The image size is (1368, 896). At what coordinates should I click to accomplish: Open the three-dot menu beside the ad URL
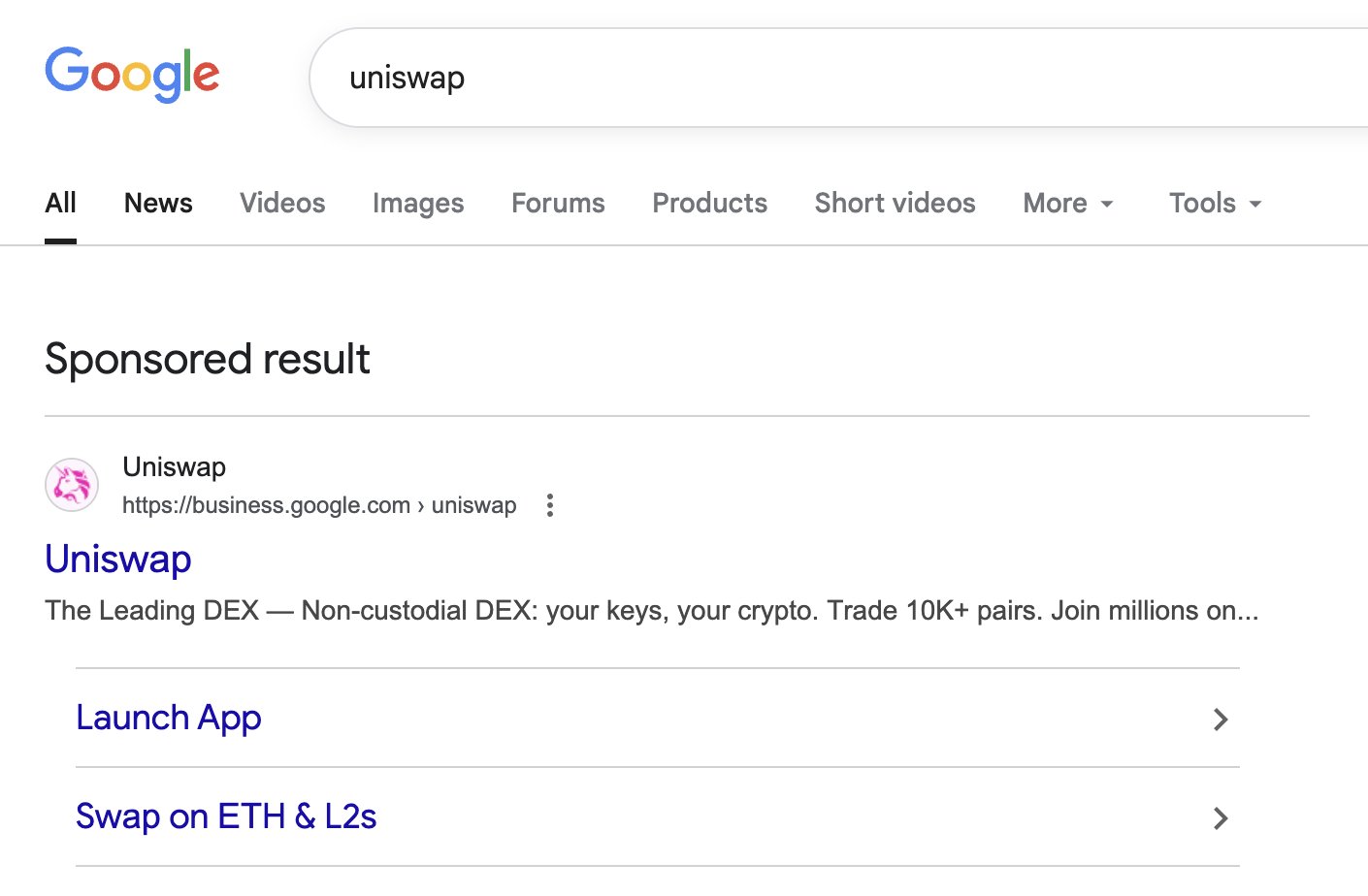(550, 505)
